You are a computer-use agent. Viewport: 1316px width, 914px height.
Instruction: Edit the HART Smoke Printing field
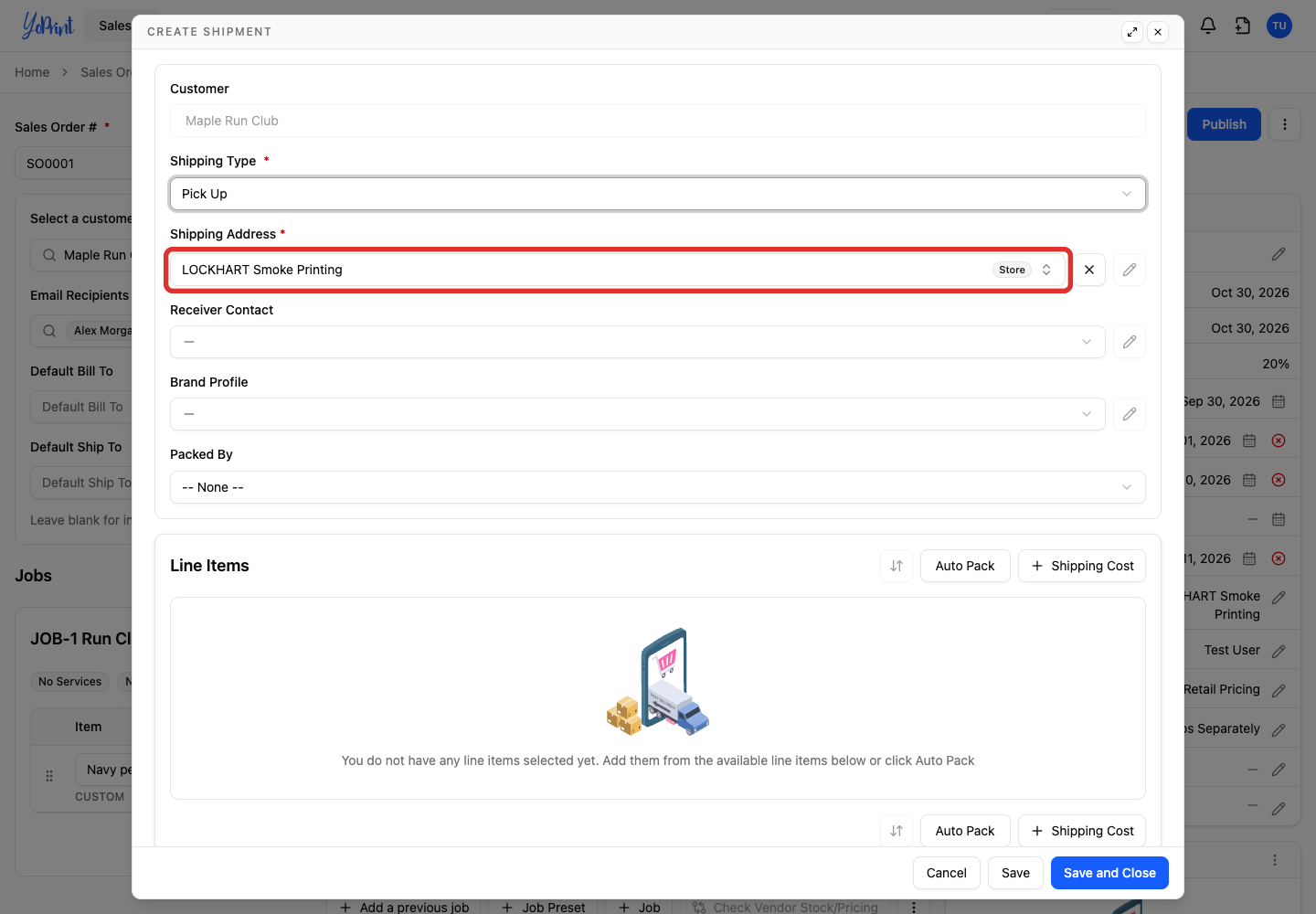point(1279,597)
